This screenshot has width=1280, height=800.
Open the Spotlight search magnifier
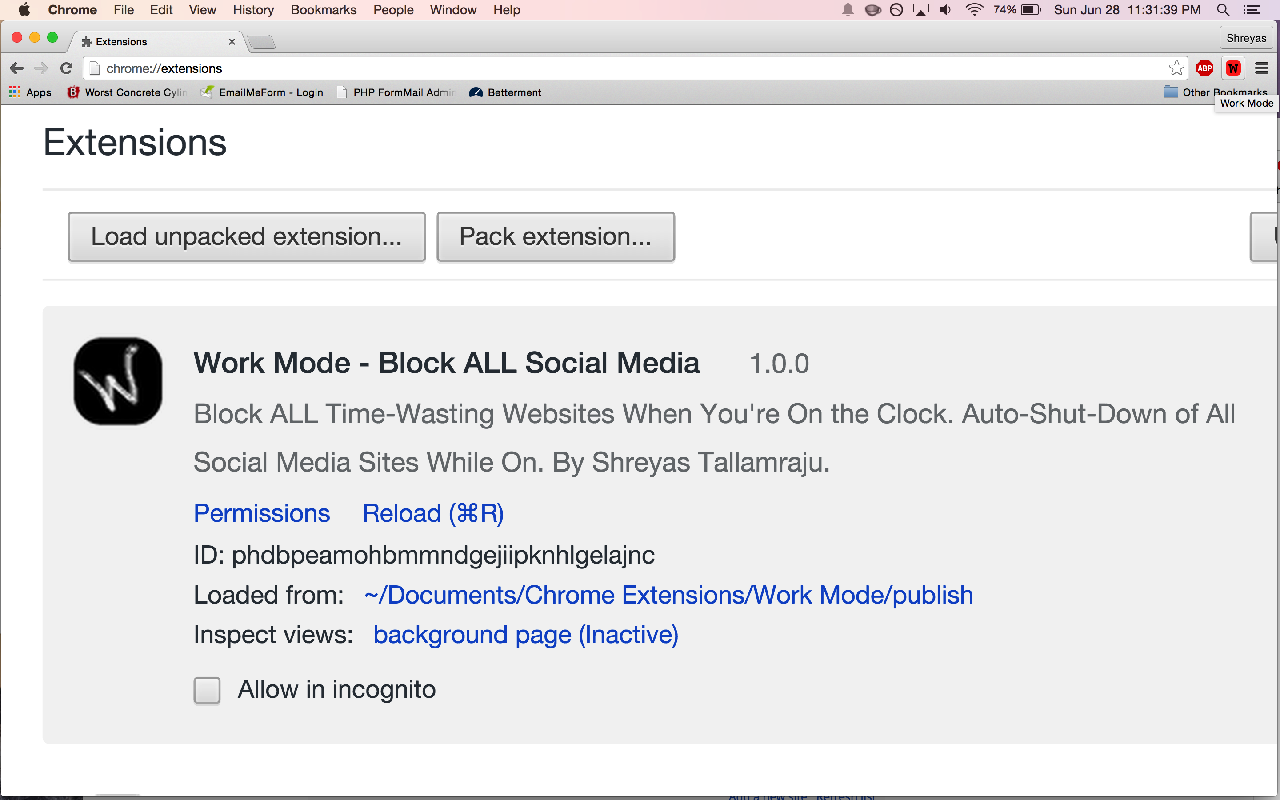tap(1222, 10)
